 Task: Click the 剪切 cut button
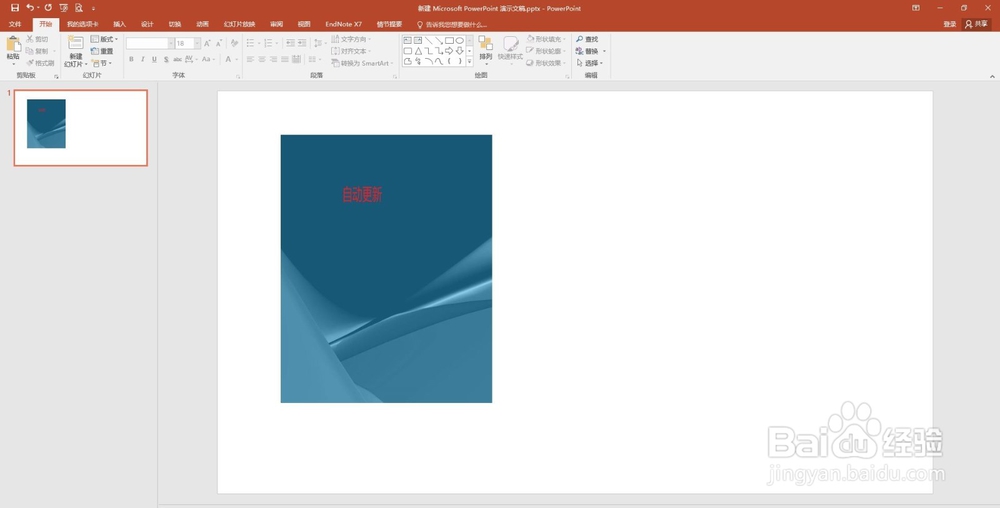[x=37, y=39]
